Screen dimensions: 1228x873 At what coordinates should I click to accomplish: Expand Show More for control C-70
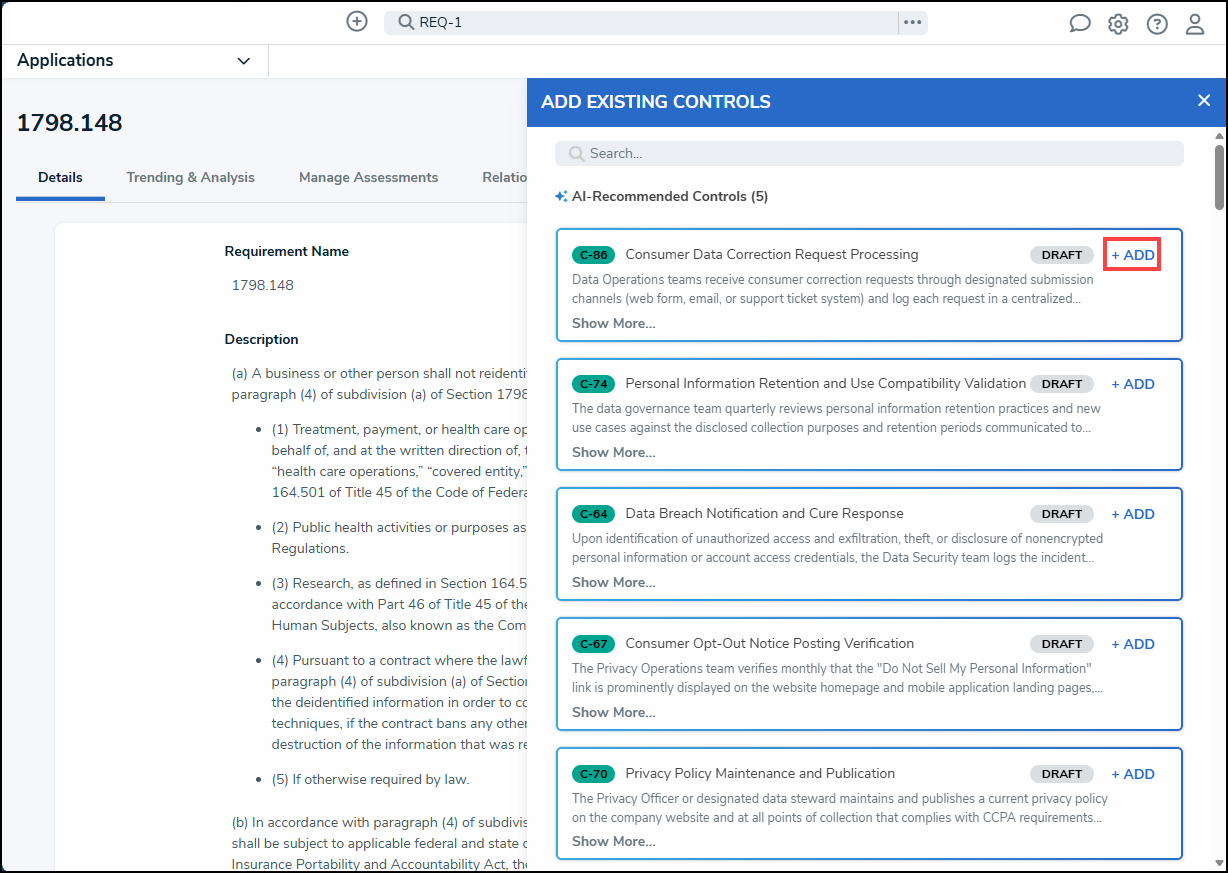coord(614,841)
